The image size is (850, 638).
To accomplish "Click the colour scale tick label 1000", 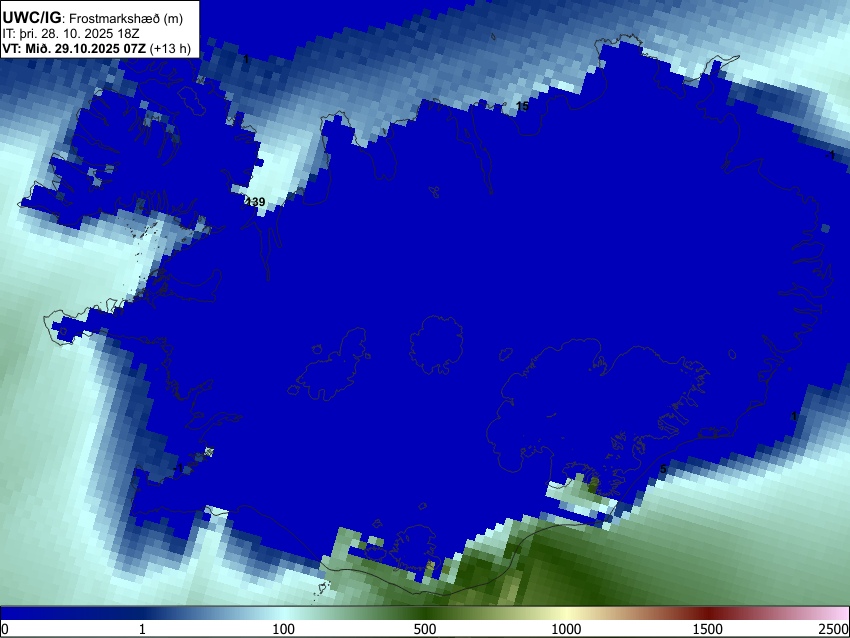I will (566, 629).
